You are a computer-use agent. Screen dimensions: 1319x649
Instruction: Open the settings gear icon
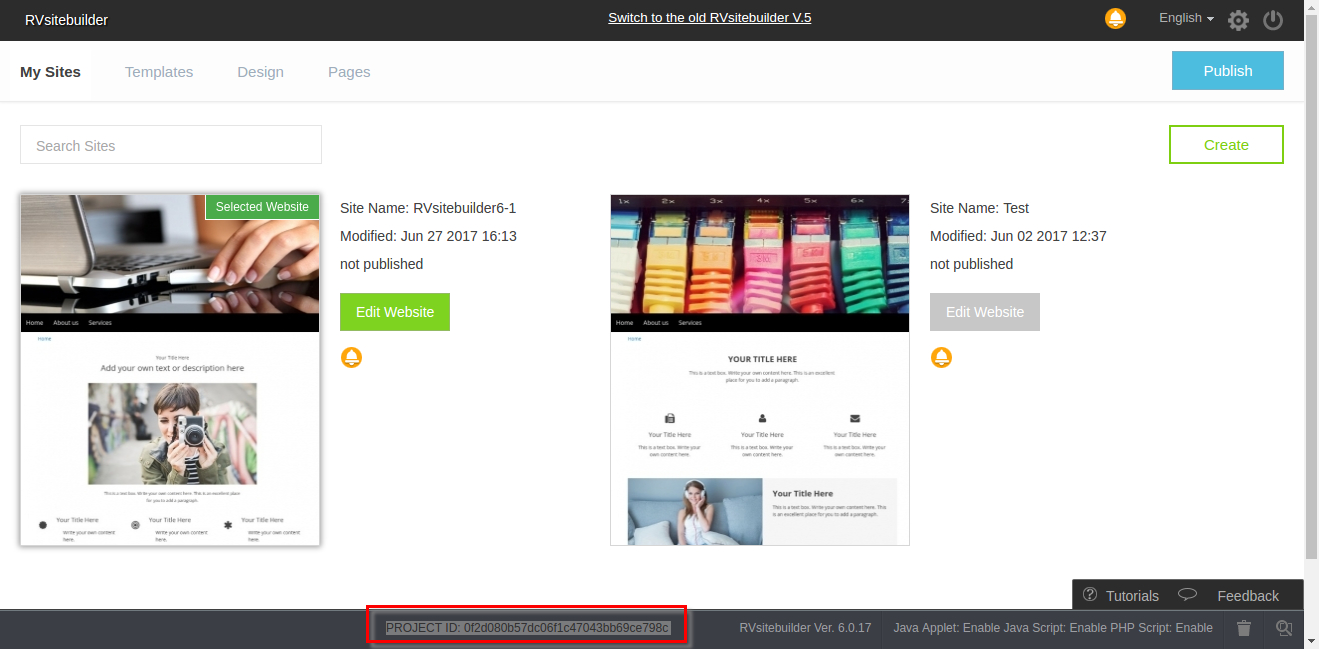(1238, 20)
